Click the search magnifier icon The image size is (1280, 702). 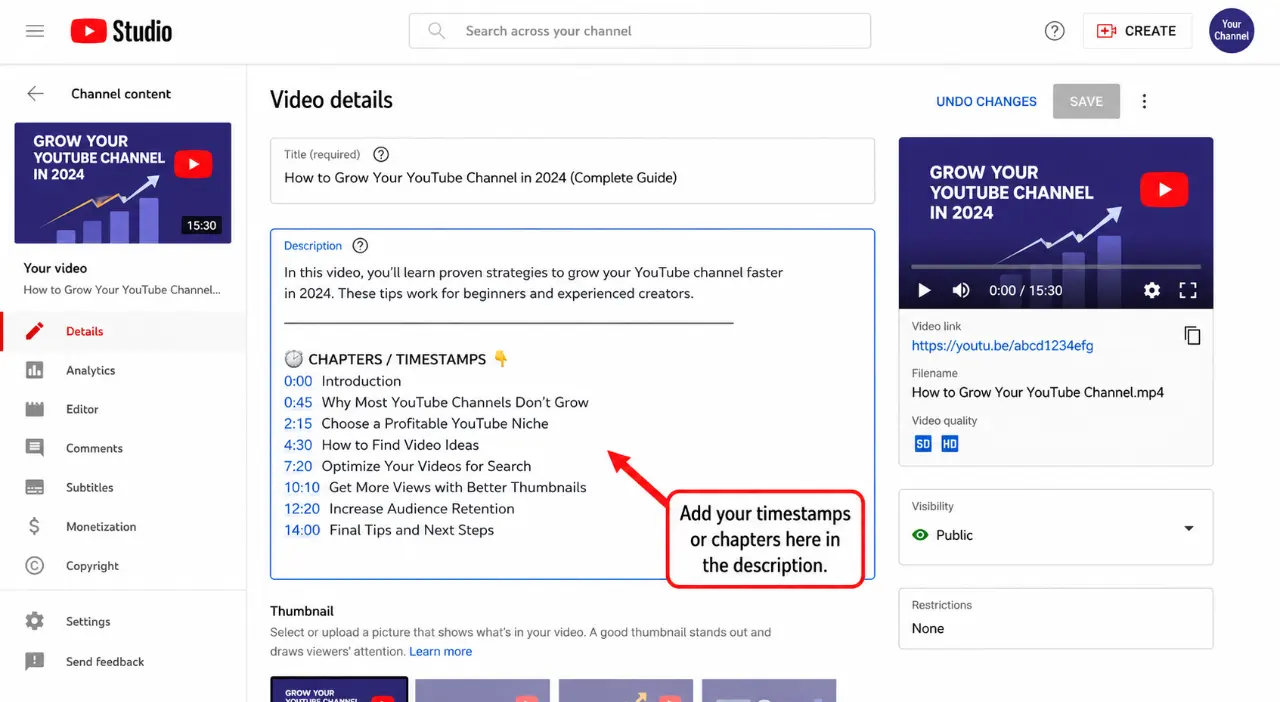click(x=436, y=31)
